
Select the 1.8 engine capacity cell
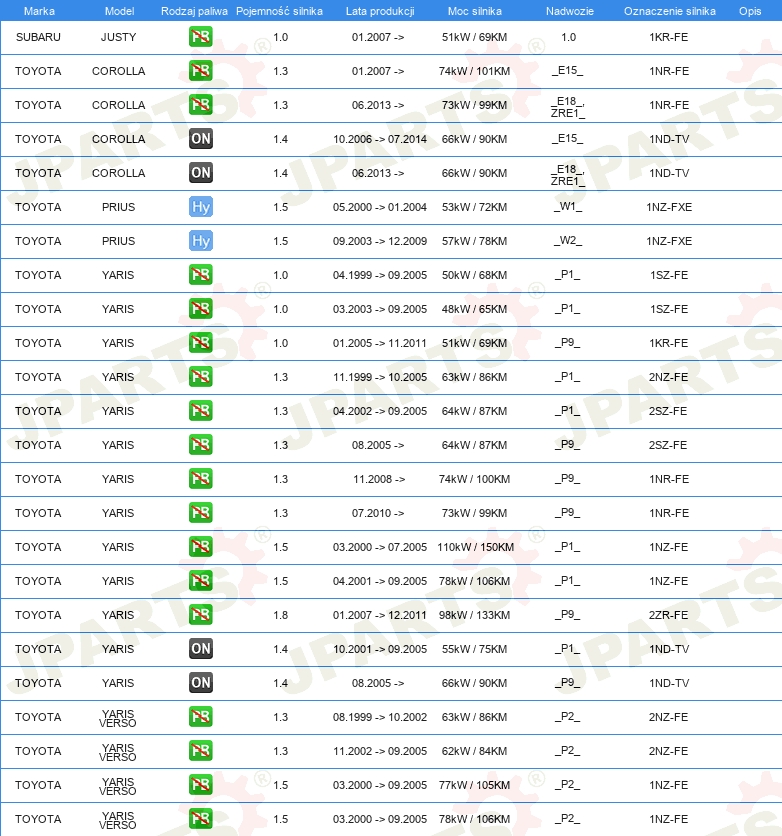point(280,615)
